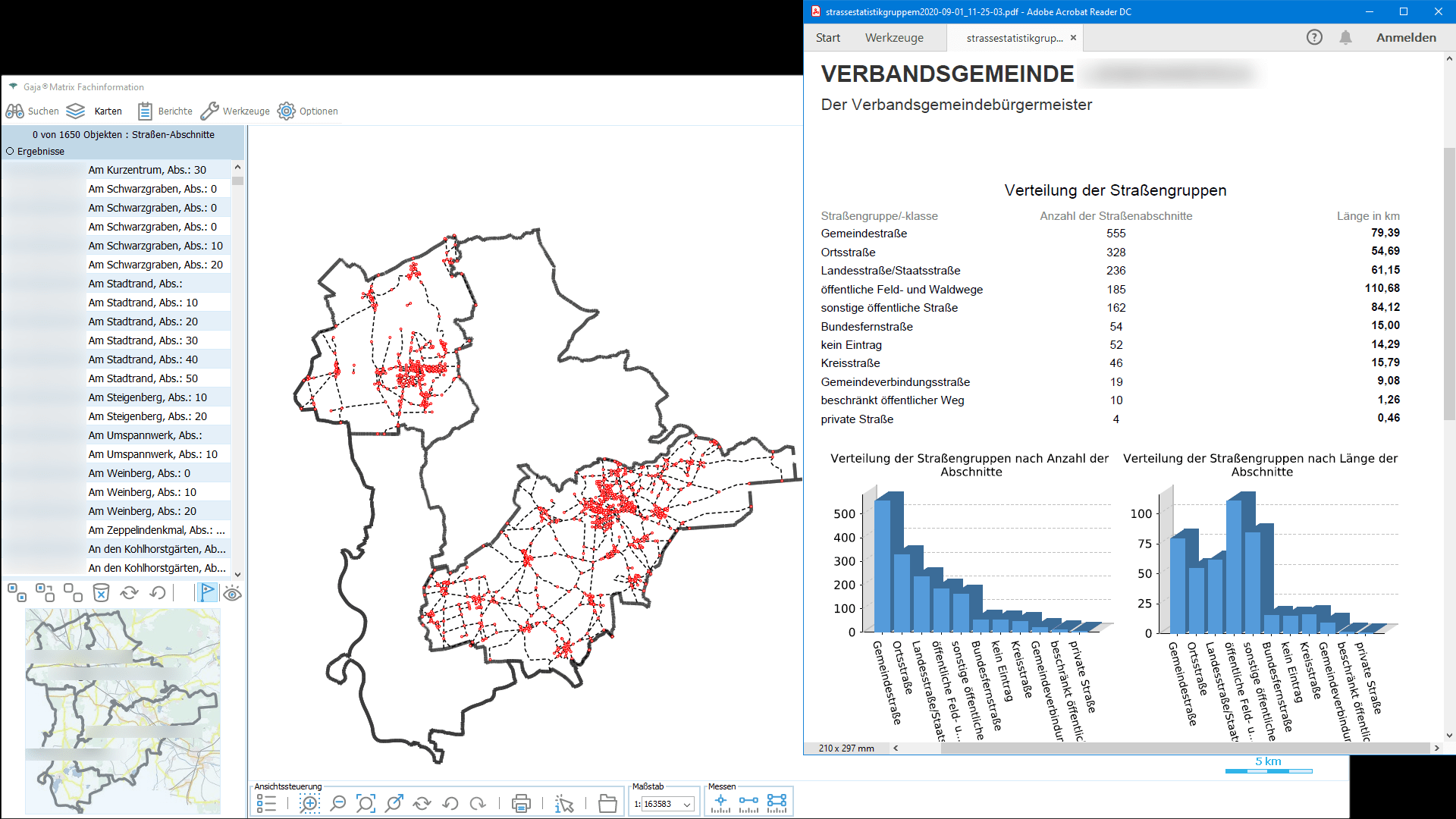The height and width of the screenshot is (819, 1456).
Task: Toggle the eye visibility icon
Action: pos(233,593)
